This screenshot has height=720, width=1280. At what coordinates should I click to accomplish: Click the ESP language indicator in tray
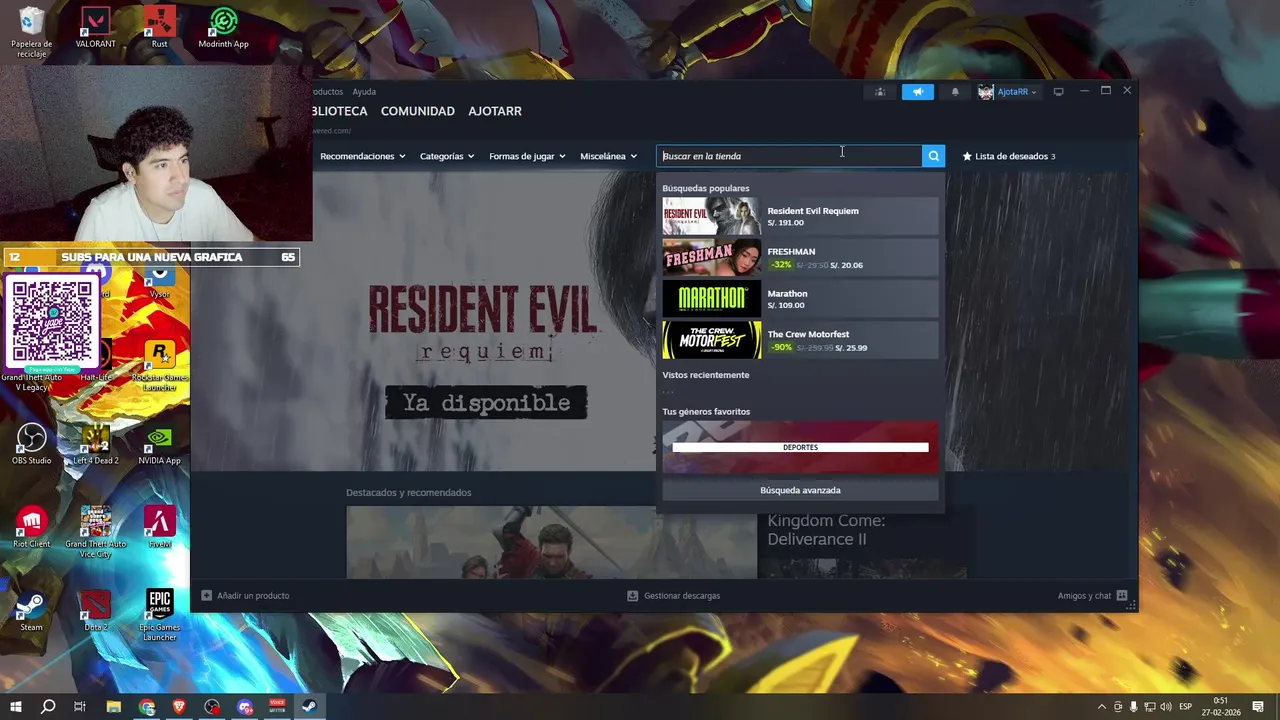tap(1186, 707)
